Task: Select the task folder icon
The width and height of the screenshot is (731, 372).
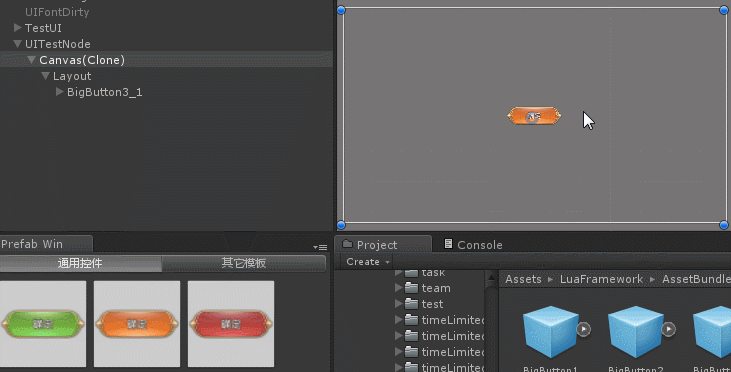Action: coord(411,273)
